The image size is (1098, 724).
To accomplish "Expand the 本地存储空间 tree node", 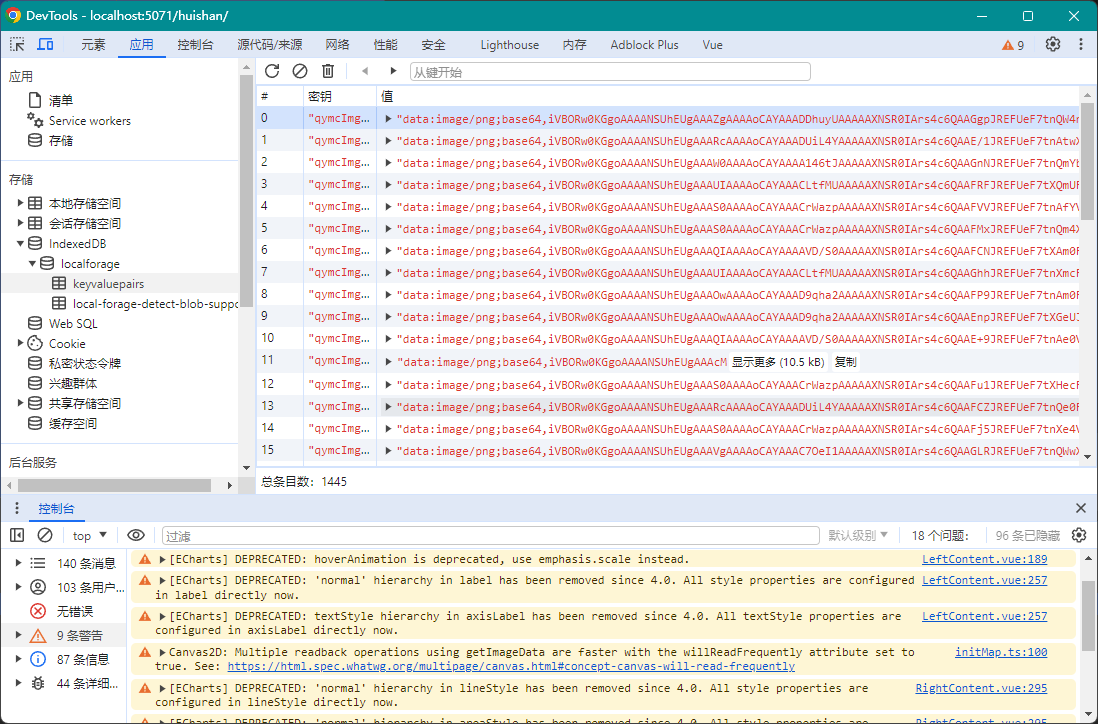I will pos(20,204).
